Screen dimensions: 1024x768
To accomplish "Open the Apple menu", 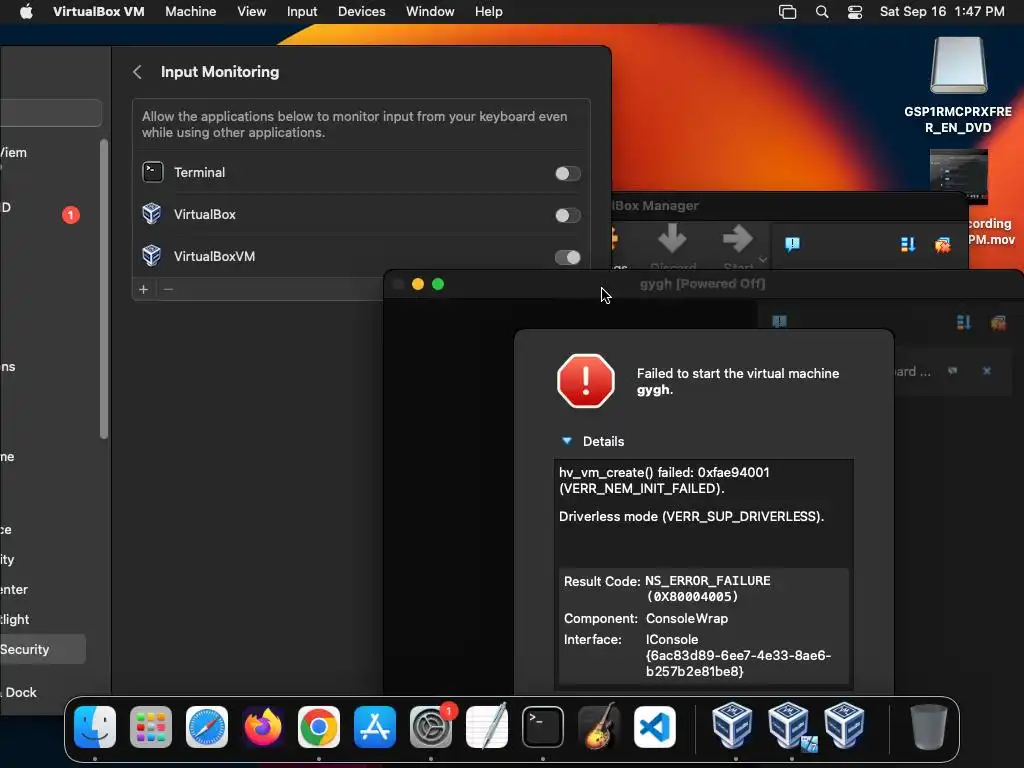I will pos(26,11).
